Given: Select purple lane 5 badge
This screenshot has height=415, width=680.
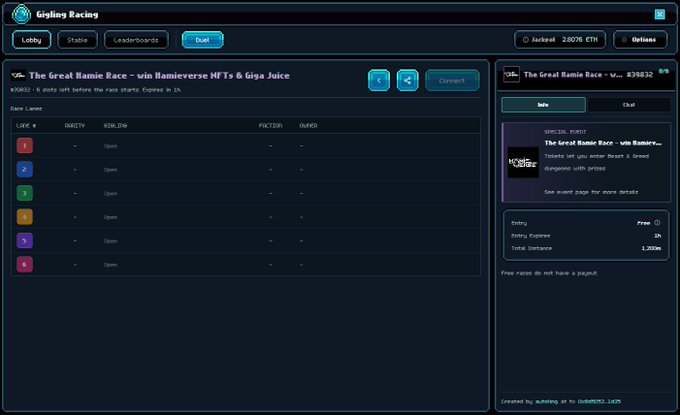Looking at the screenshot, I should pos(25,241).
